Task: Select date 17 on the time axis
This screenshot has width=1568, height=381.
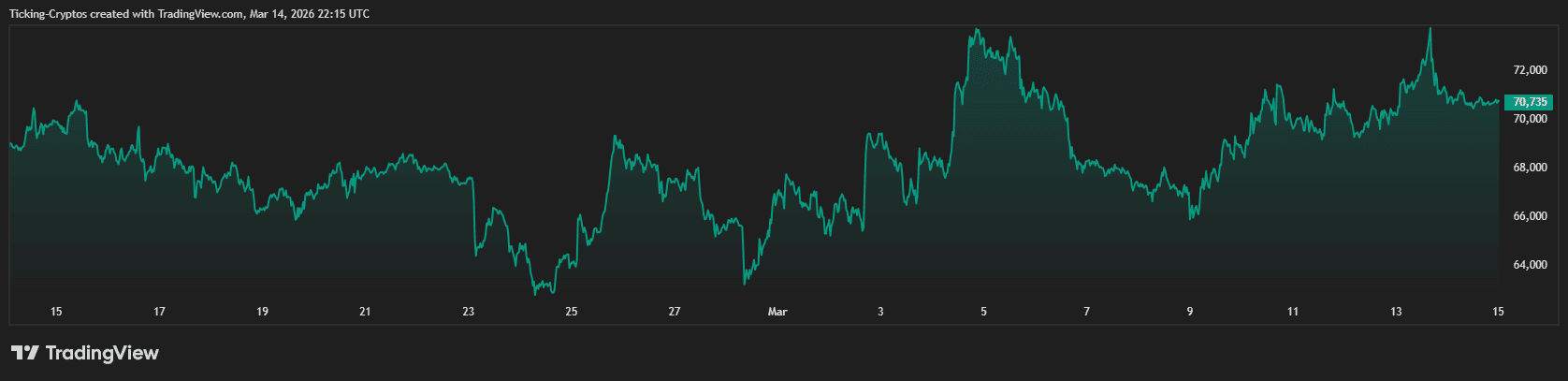Action: [159, 312]
